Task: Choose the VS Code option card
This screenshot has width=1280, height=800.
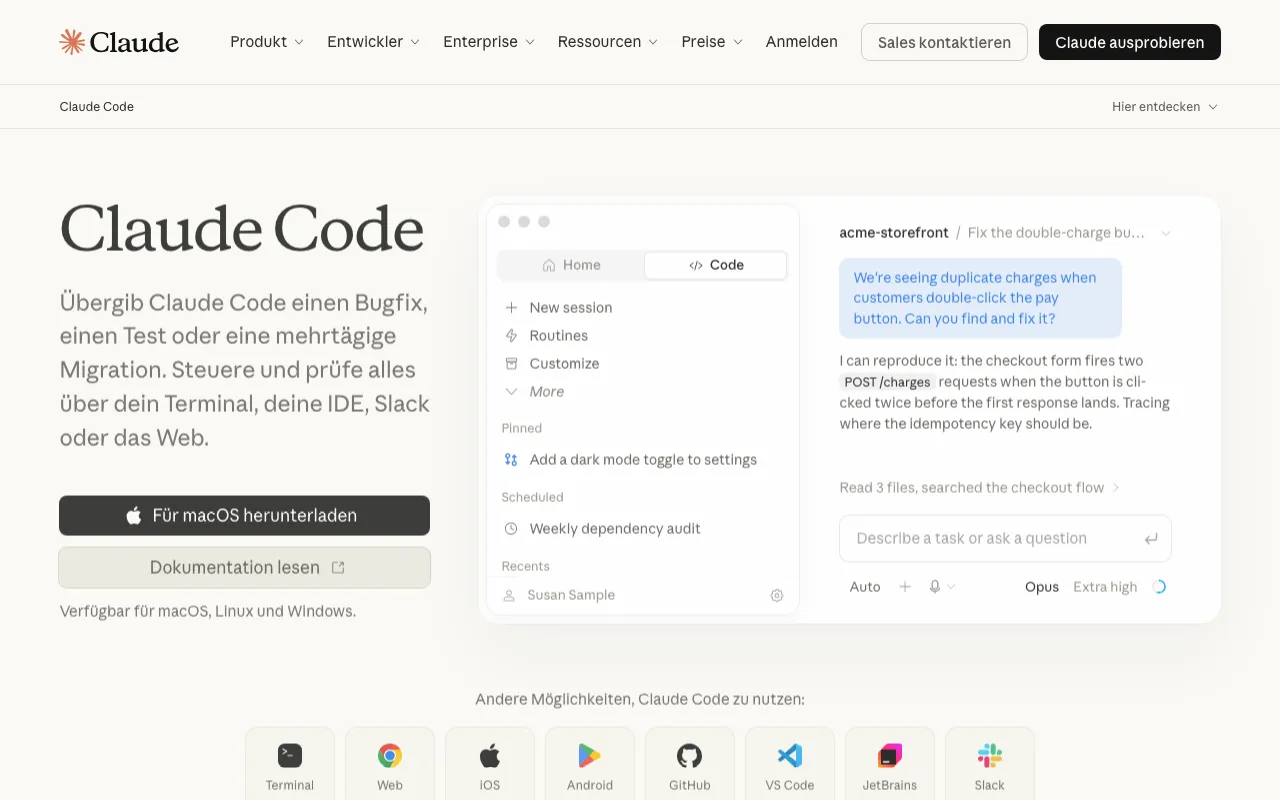Action: click(x=790, y=764)
